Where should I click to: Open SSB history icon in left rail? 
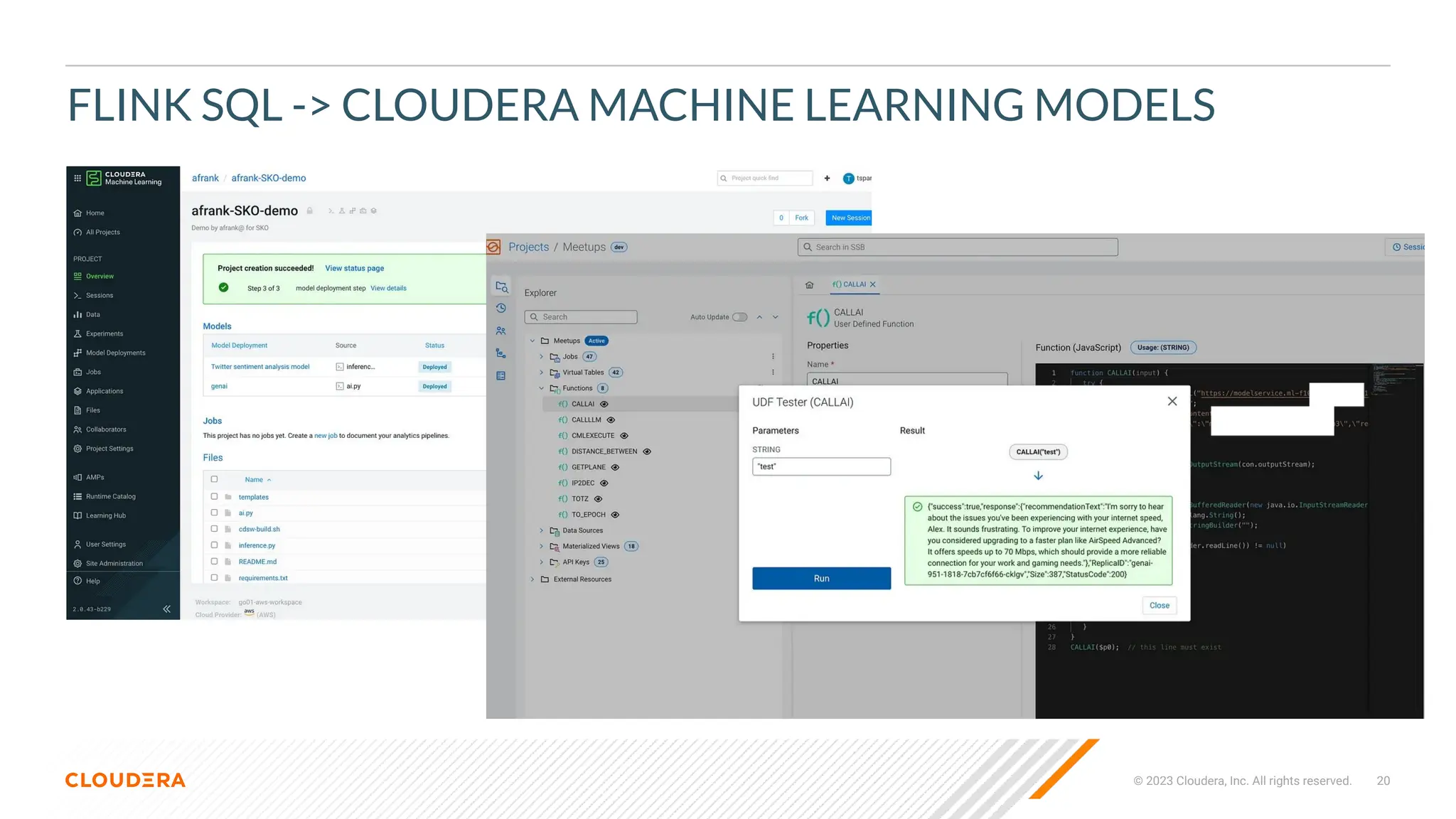(501, 309)
